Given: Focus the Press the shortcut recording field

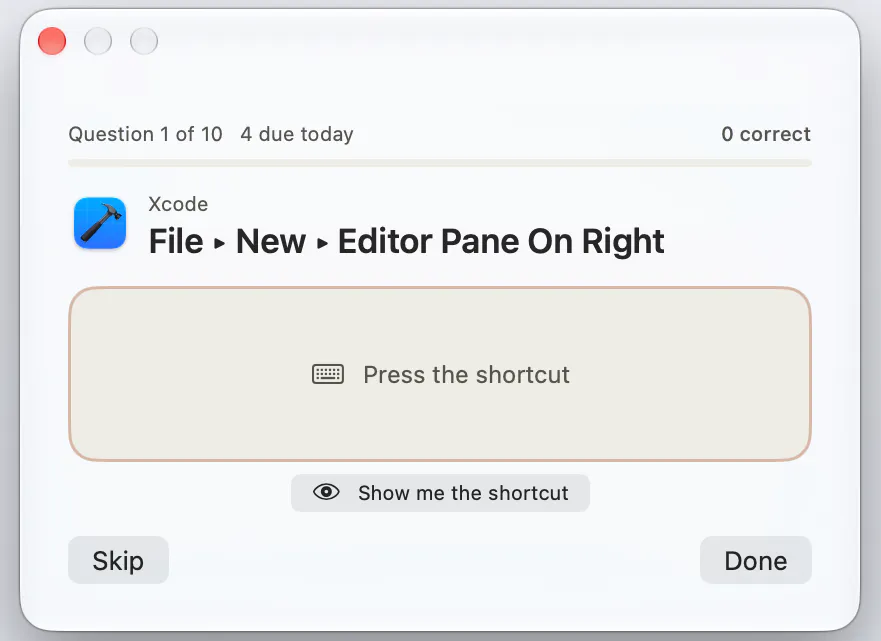Looking at the screenshot, I should pyautogui.click(x=440, y=374).
